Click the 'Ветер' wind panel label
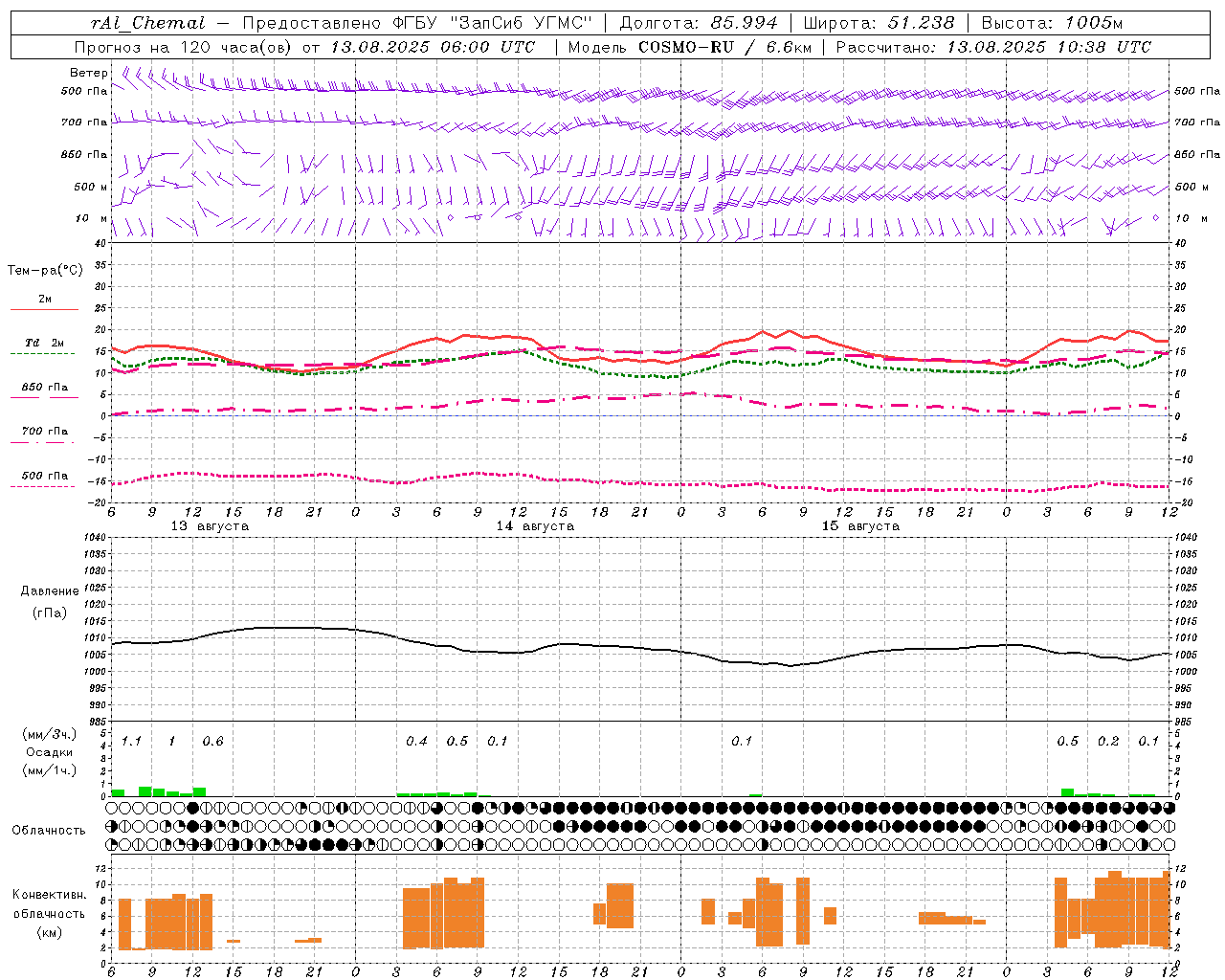This screenshot has width=1225, height=980. click(x=89, y=73)
